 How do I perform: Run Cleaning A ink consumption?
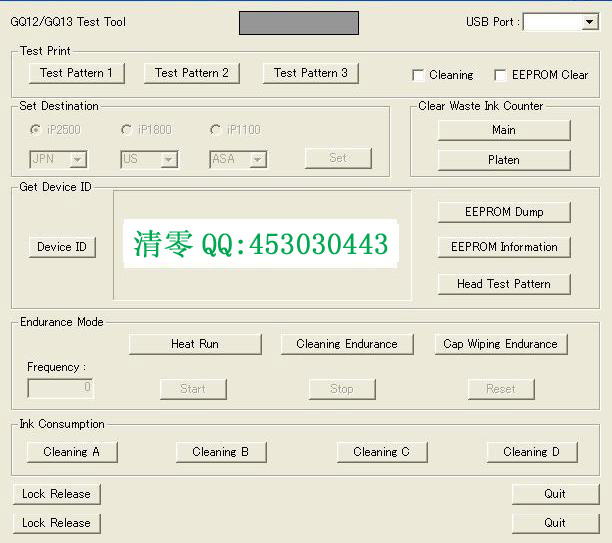pos(72,452)
